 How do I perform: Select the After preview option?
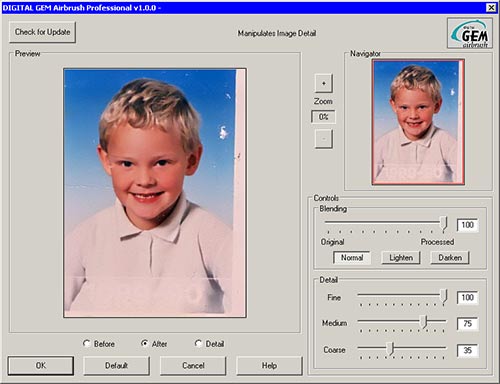(x=154, y=344)
